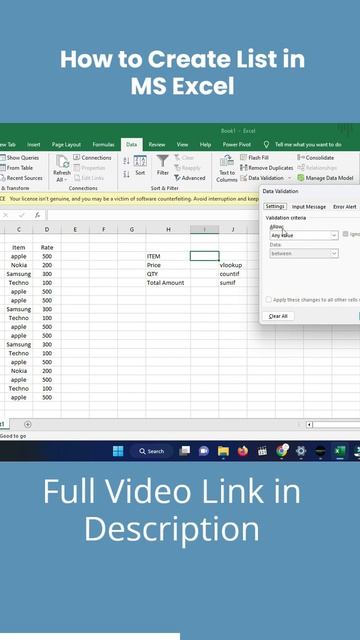Click From Table command
The width and height of the screenshot is (360, 640).
16,168
